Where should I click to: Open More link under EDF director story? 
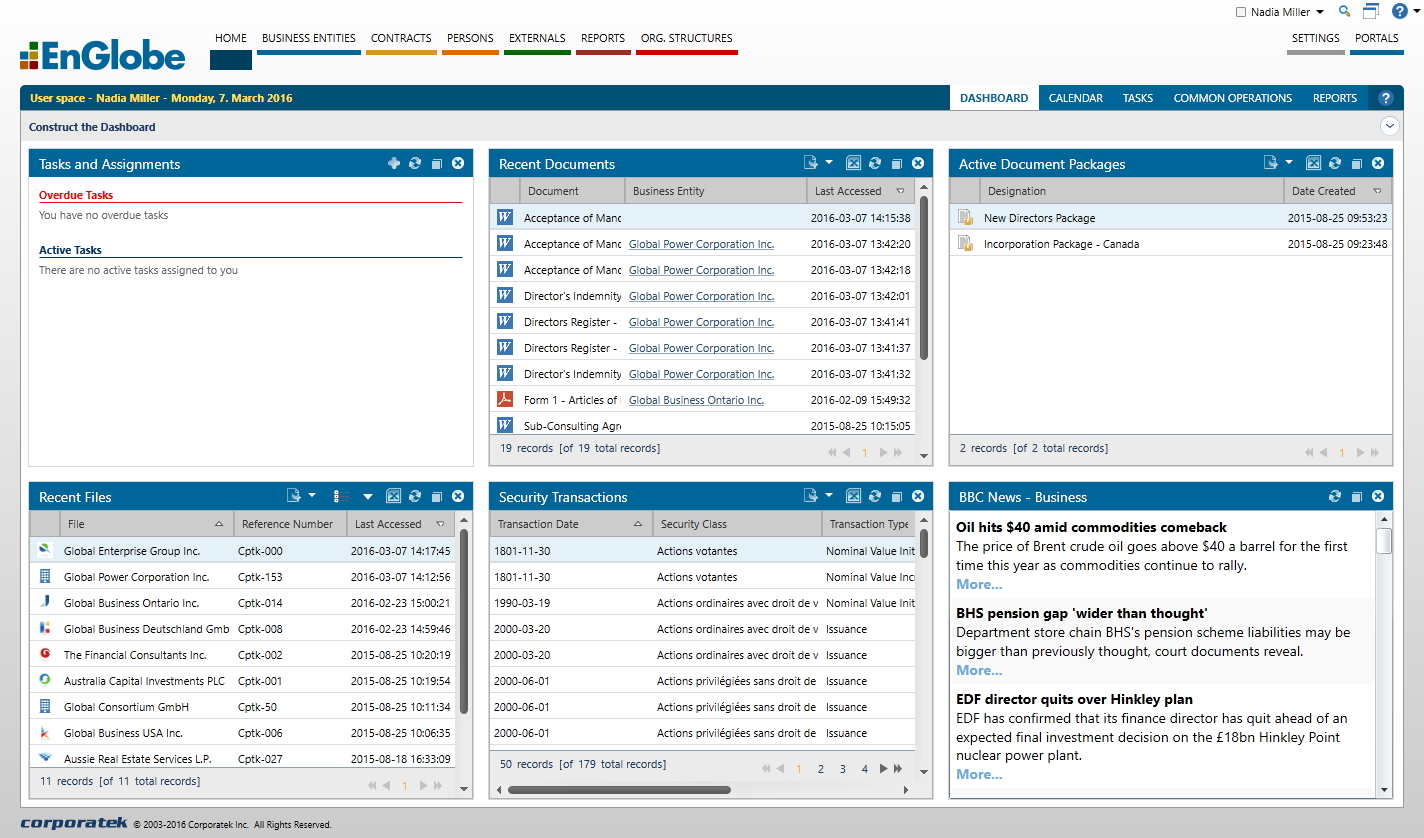click(x=979, y=774)
